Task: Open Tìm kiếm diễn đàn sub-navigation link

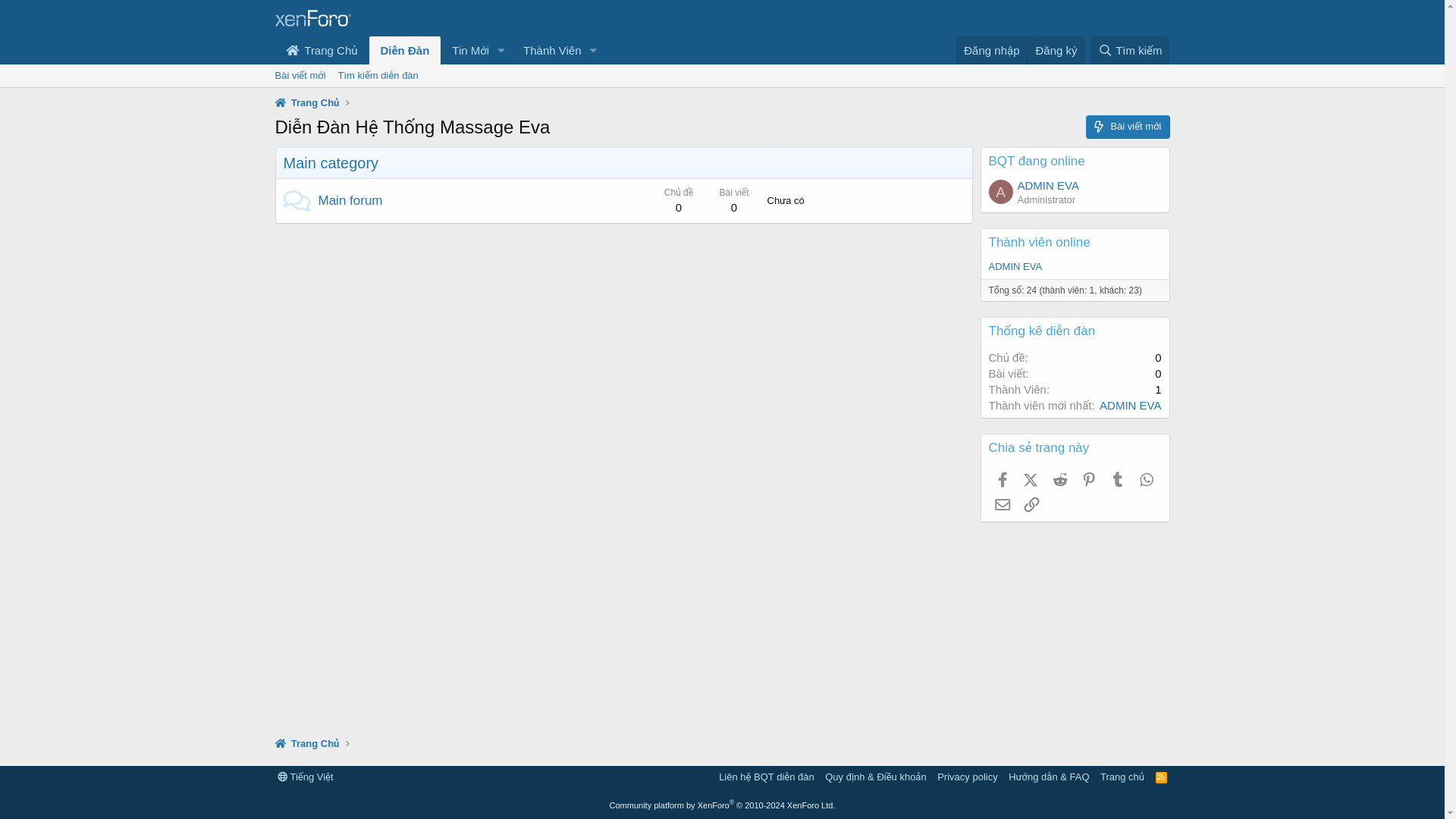Action: 378,76
